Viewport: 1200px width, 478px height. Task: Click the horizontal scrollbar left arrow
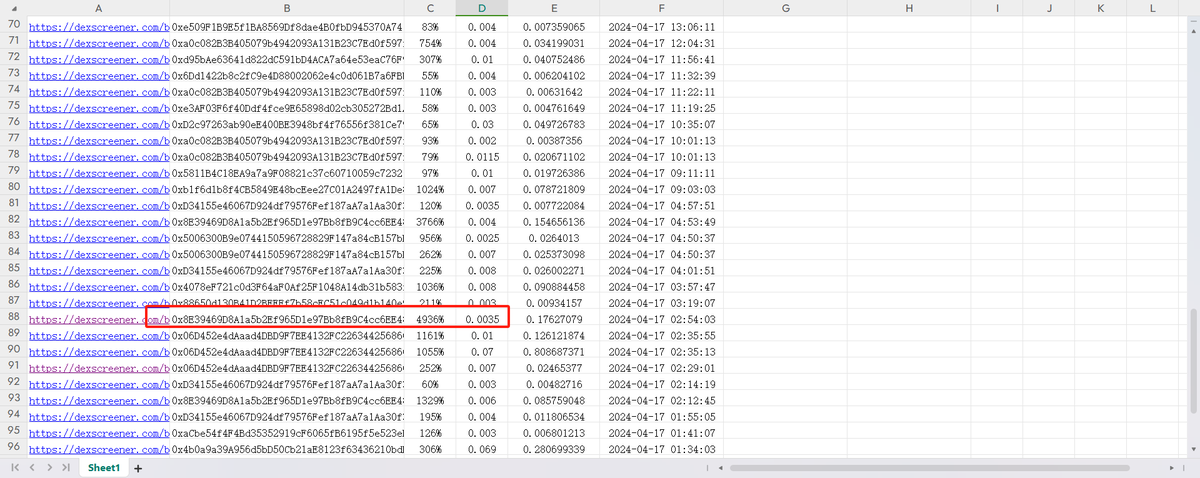(x=721, y=467)
